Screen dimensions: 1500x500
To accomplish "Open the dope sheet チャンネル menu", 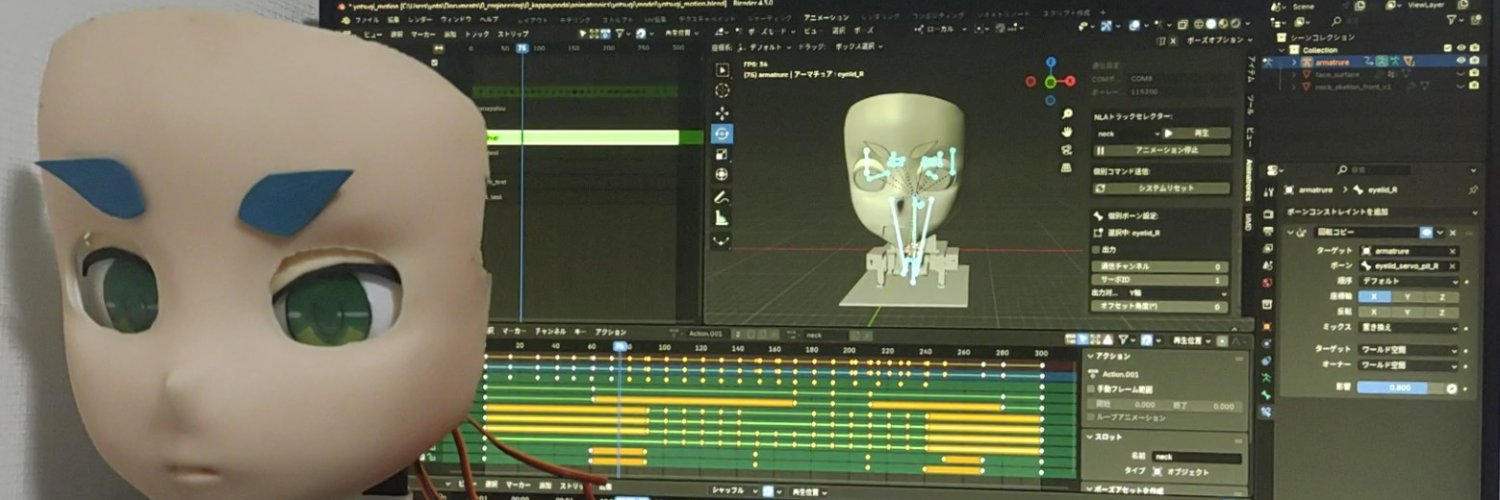I will coord(551,331).
